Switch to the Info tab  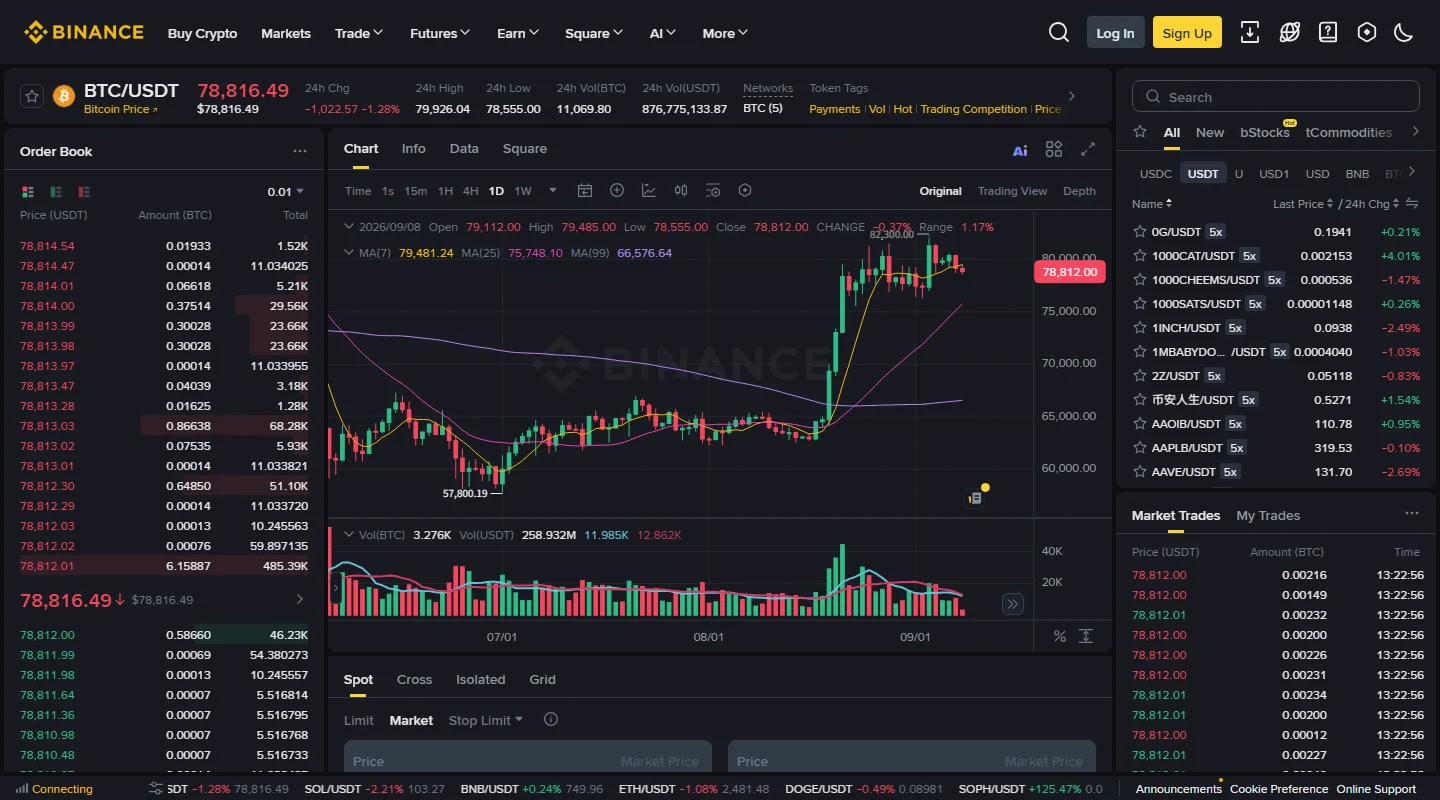click(x=413, y=149)
